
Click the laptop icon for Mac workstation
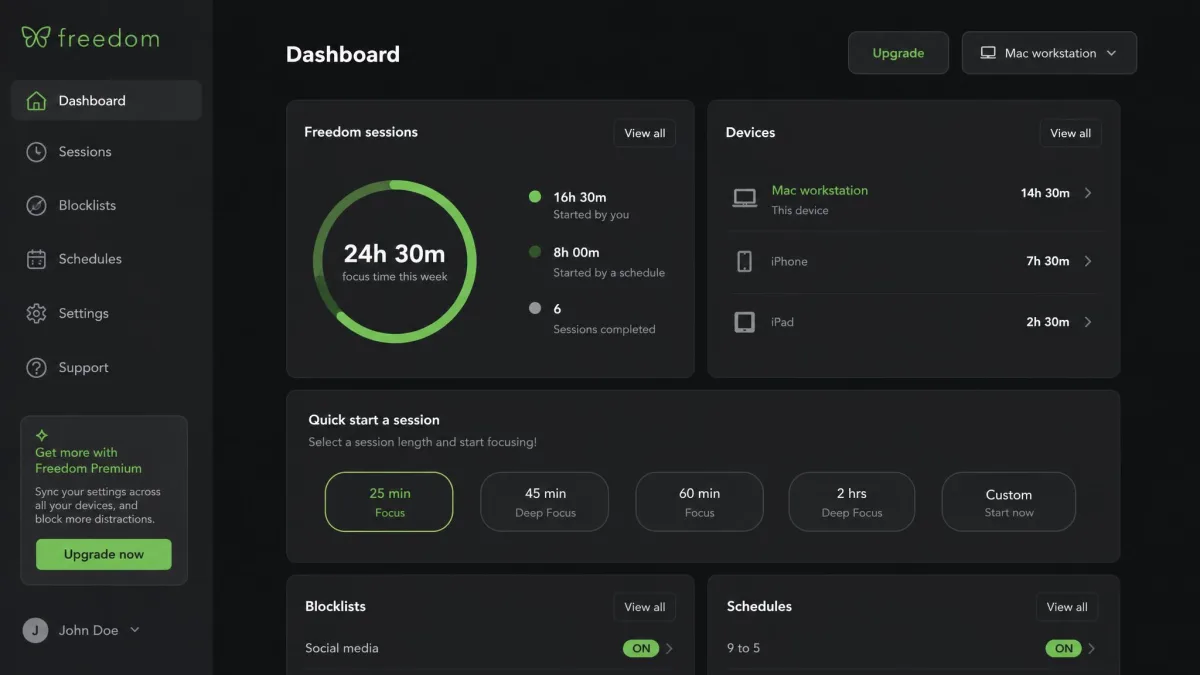(745, 199)
